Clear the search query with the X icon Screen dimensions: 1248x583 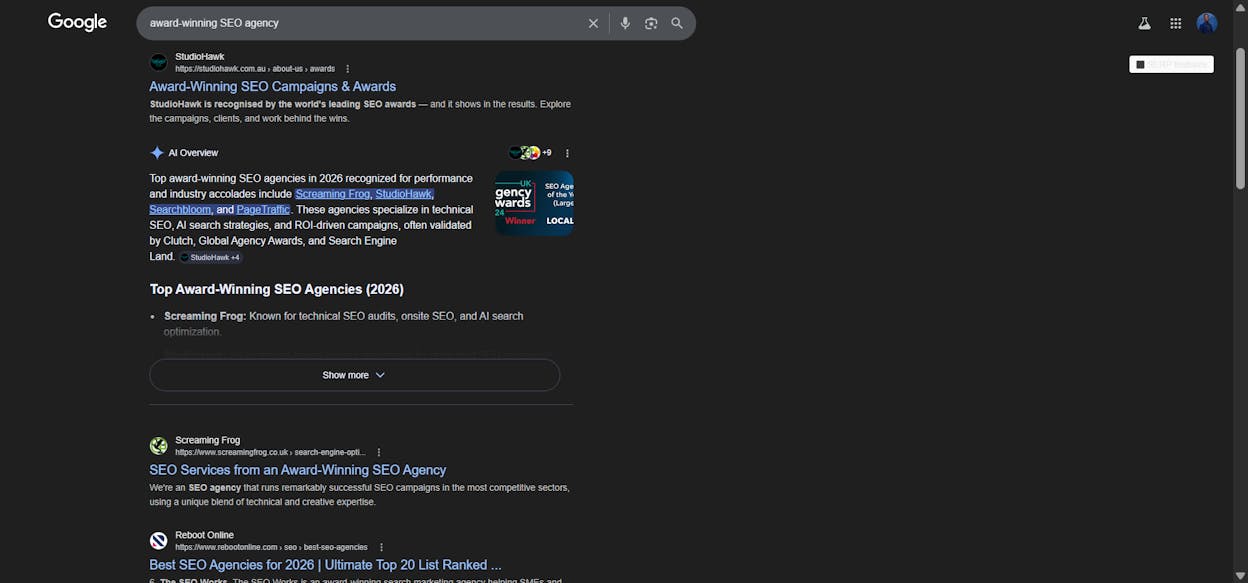[593, 23]
